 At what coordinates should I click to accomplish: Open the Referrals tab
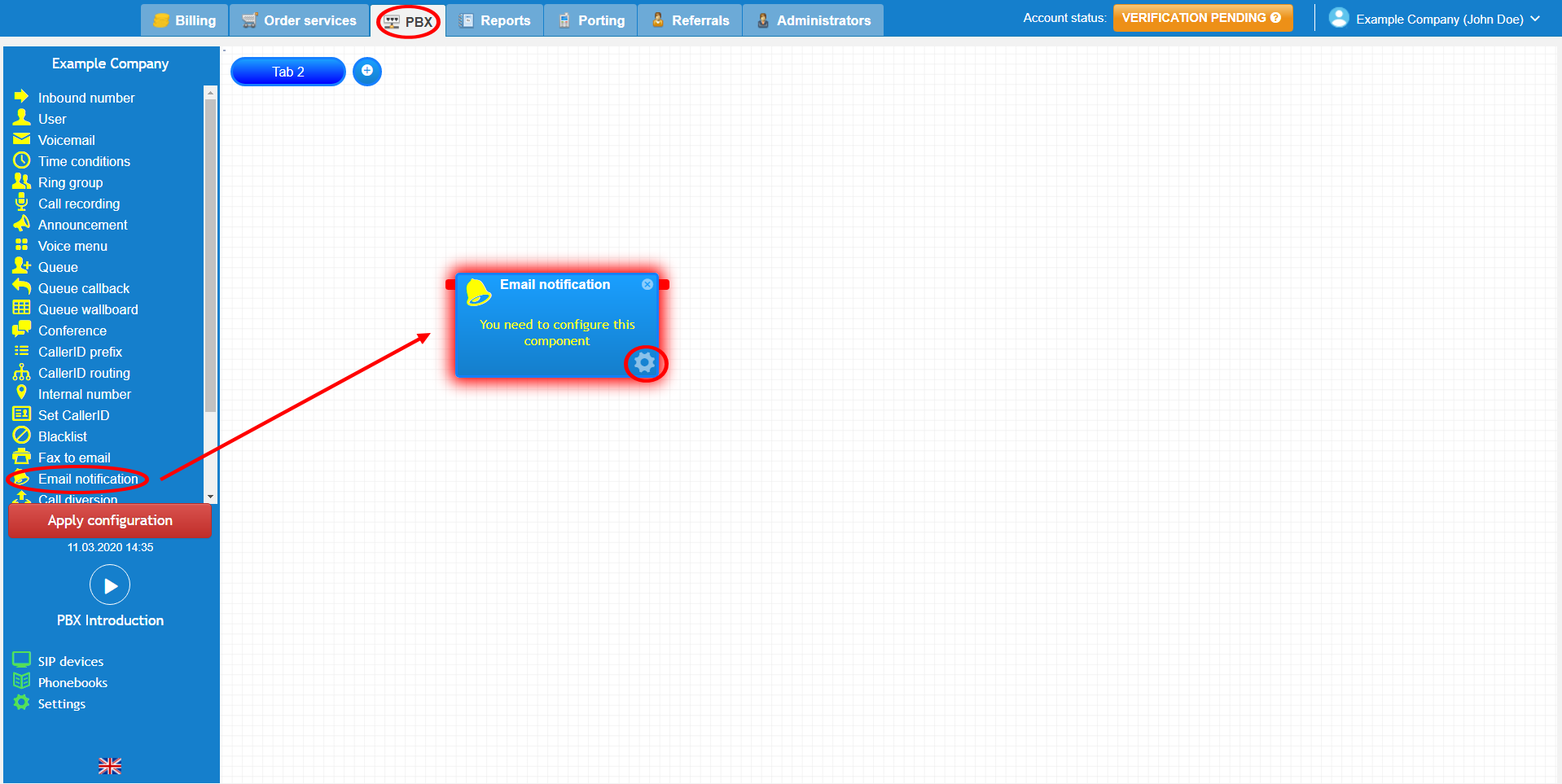click(x=691, y=20)
